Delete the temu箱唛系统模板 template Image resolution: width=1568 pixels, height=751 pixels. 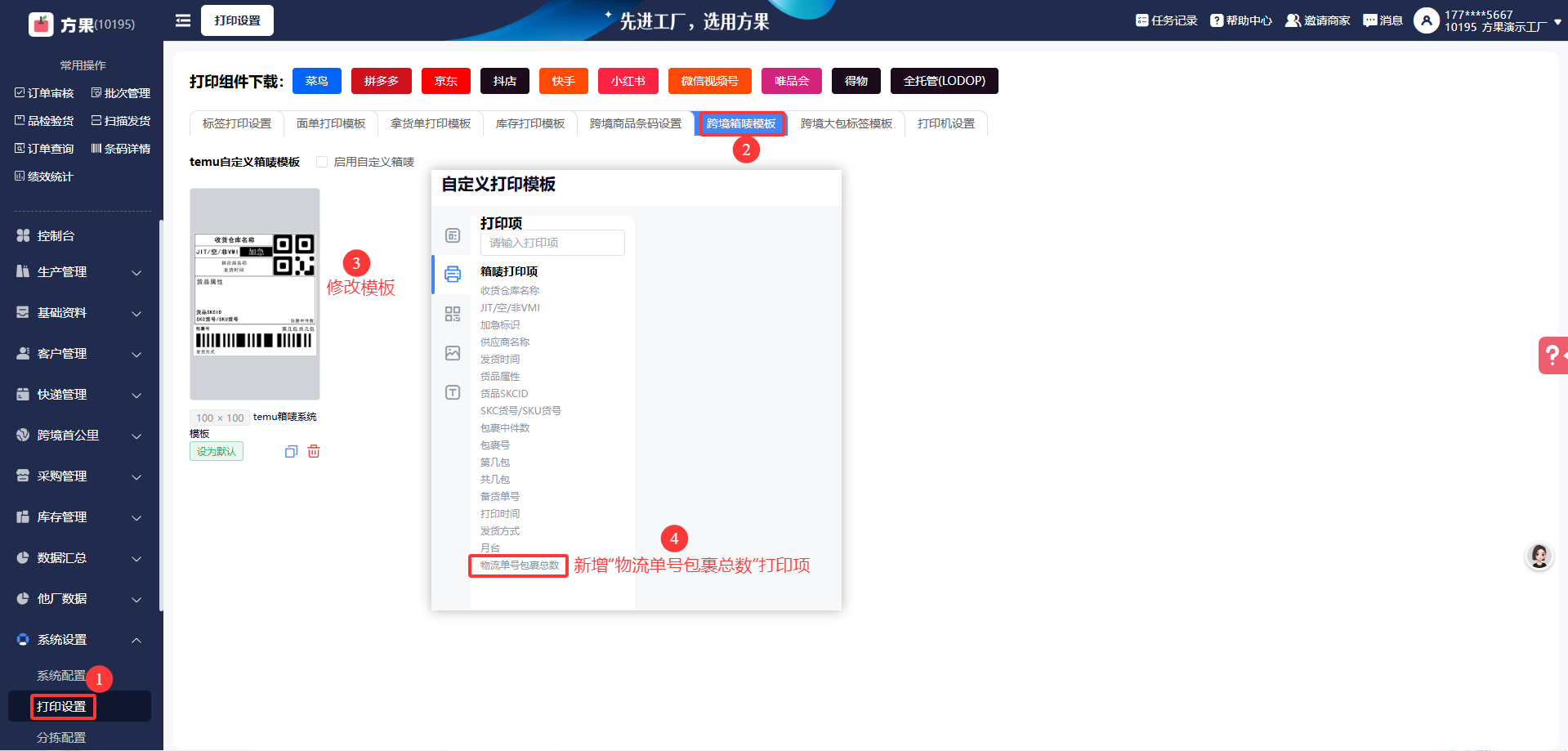point(314,451)
